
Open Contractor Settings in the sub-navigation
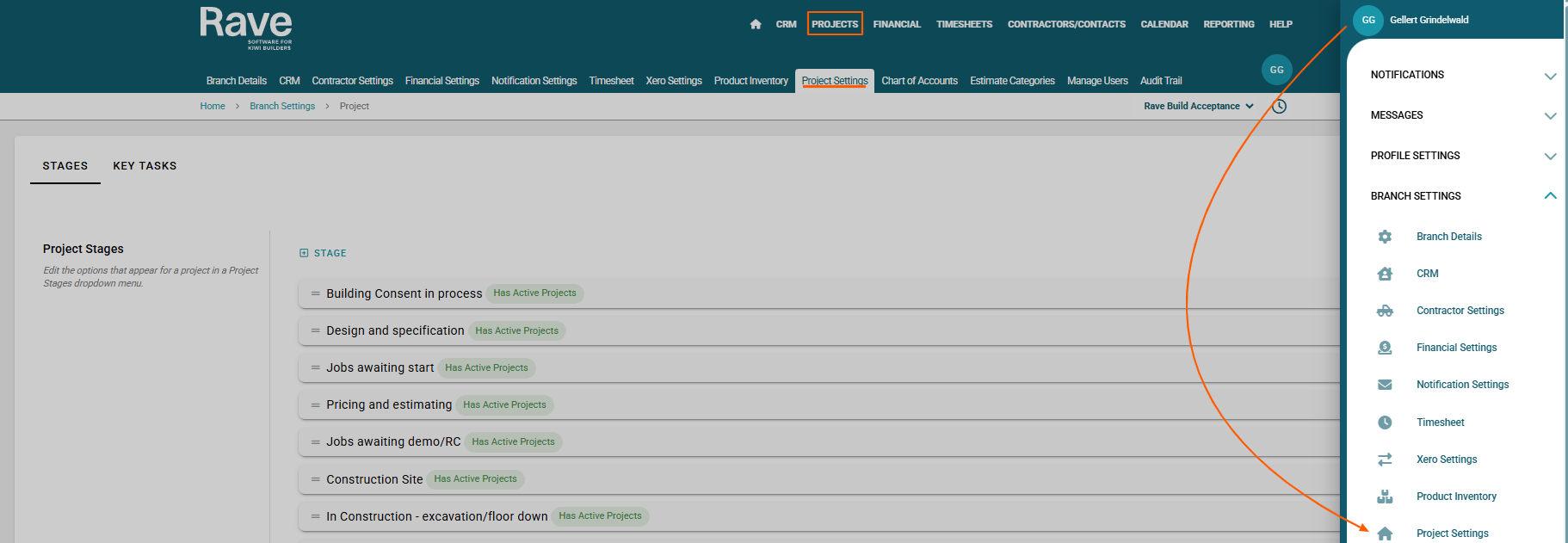click(352, 81)
